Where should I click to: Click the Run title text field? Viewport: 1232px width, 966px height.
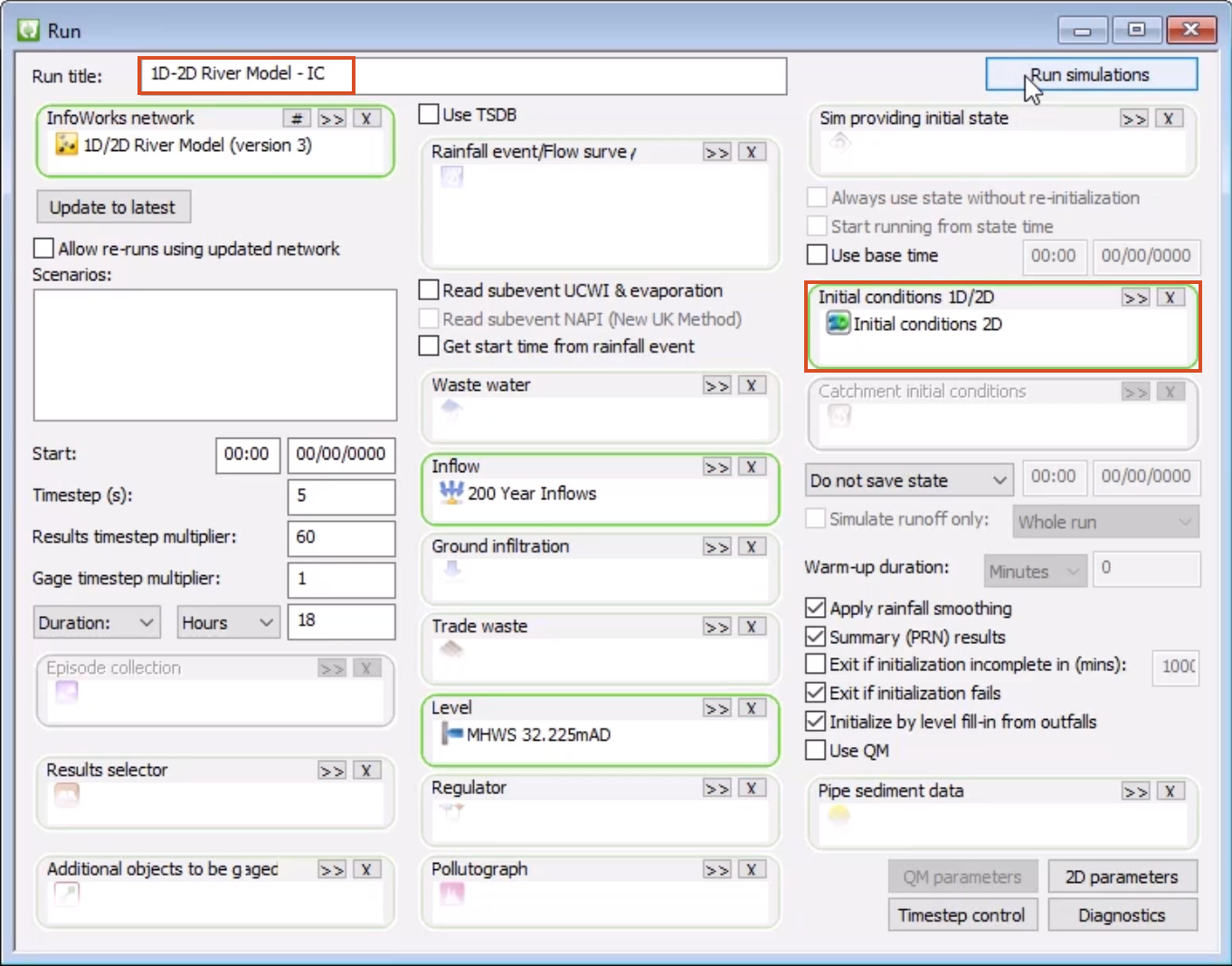(x=462, y=75)
